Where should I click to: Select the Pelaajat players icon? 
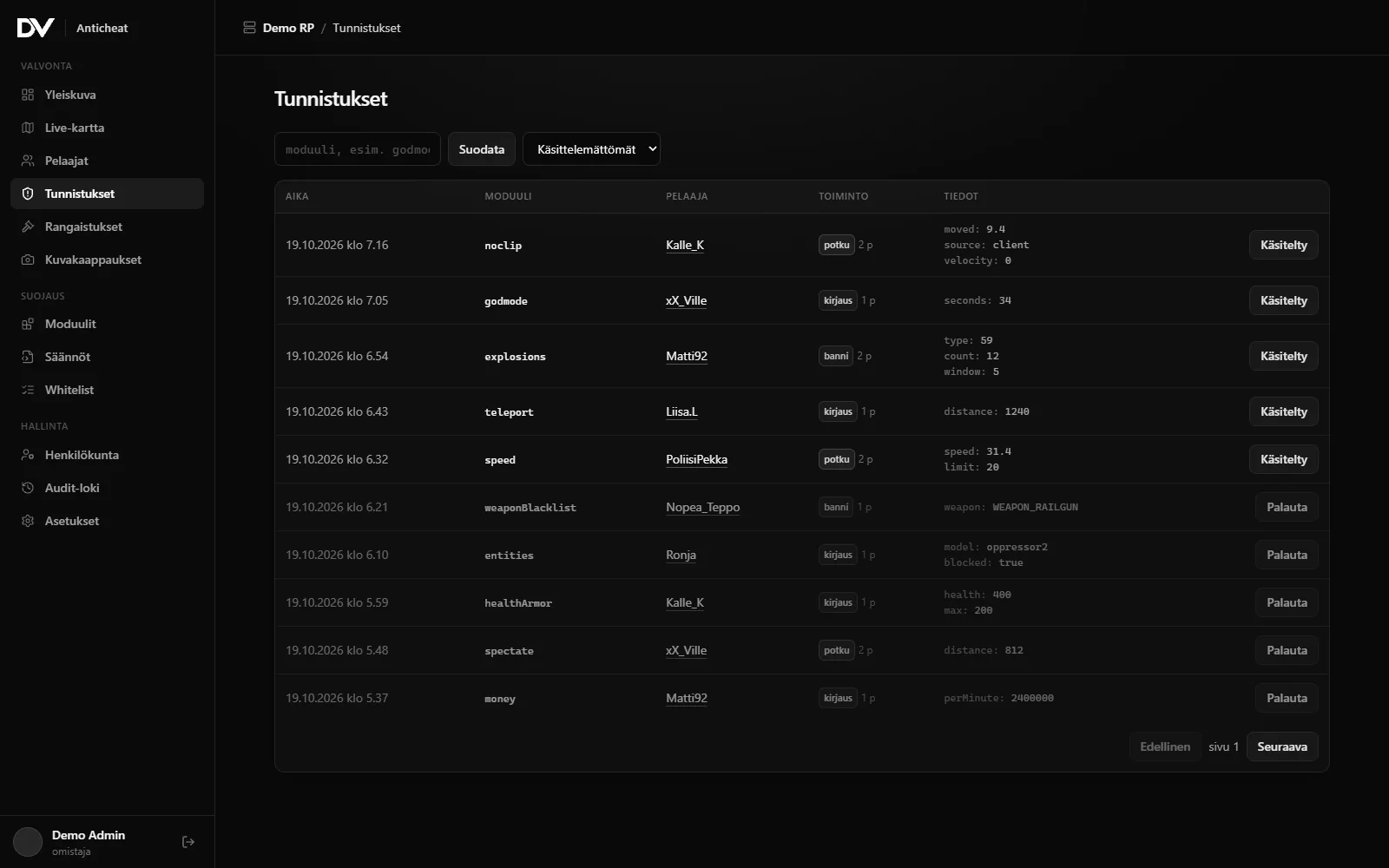(x=28, y=161)
